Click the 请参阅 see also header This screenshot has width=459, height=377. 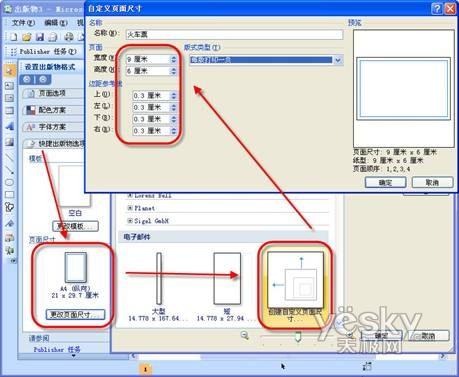click(x=39, y=338)
